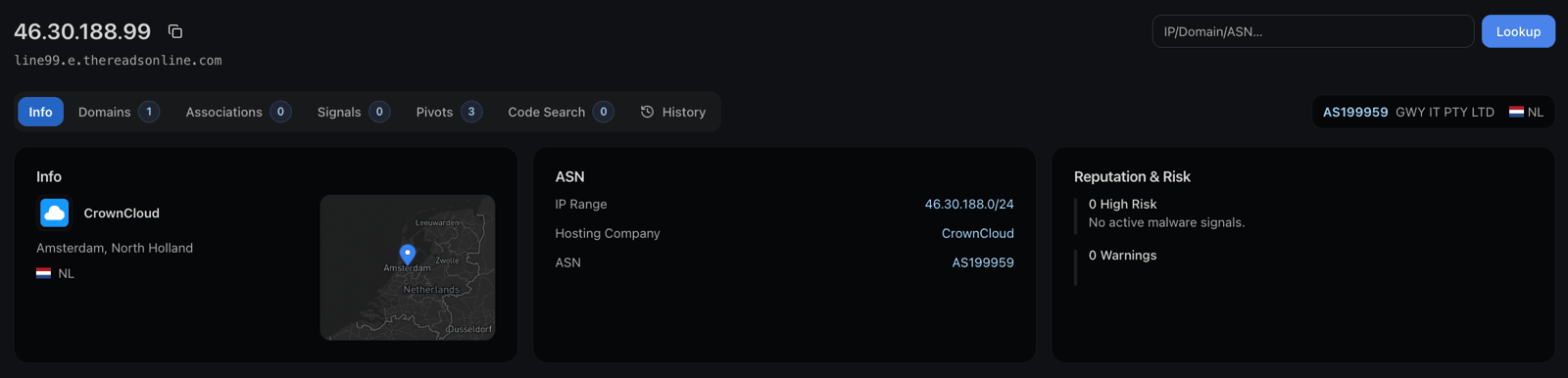Click No active malware signals text
Viewport: 1568px width, 378px height.
(1167, 222)
